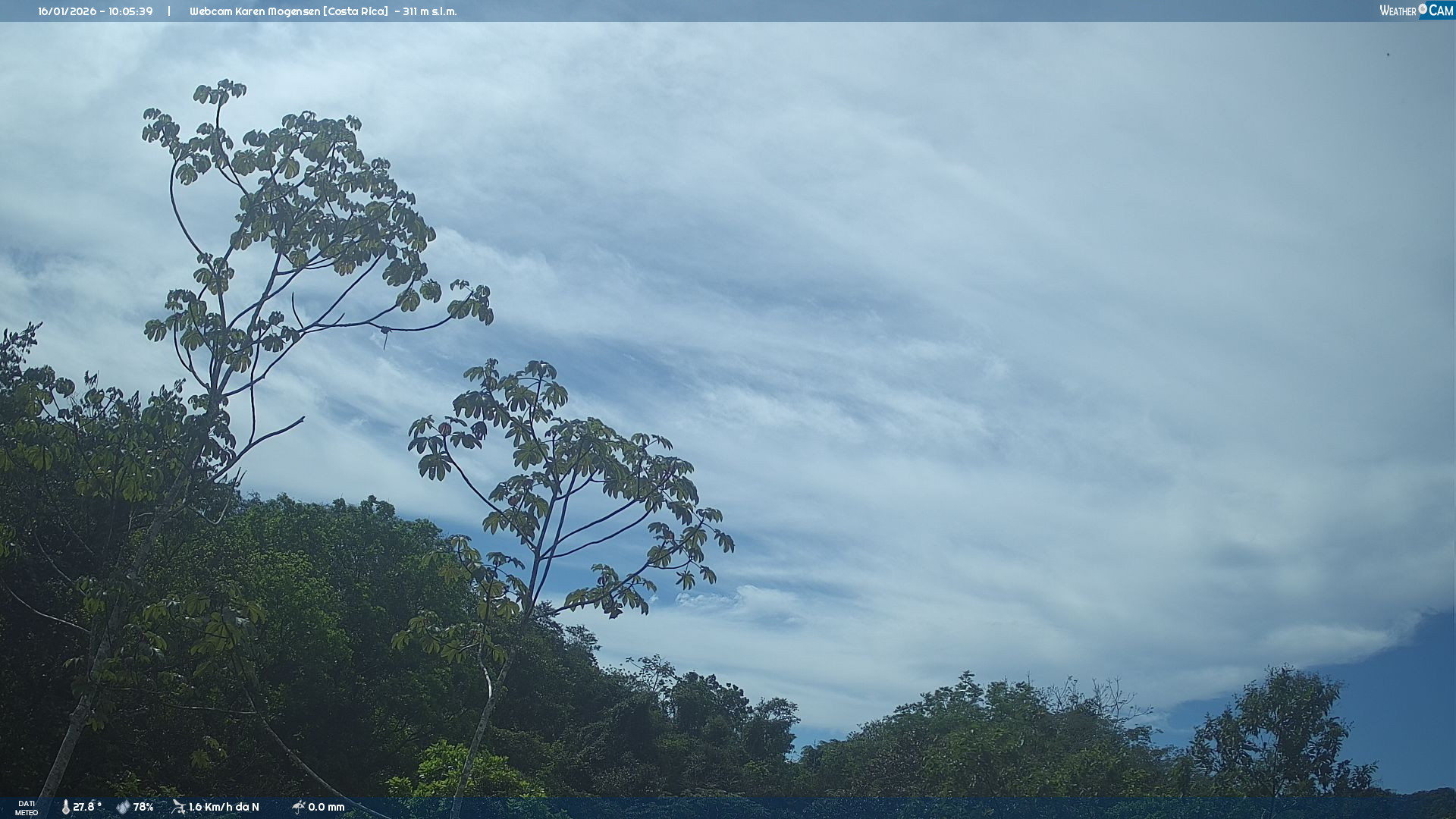Image resolution: width=1456 pixels, height=819 pixels.
Task: Click the 1.6 Km/h da N reading
Action: tap(224, 807)
